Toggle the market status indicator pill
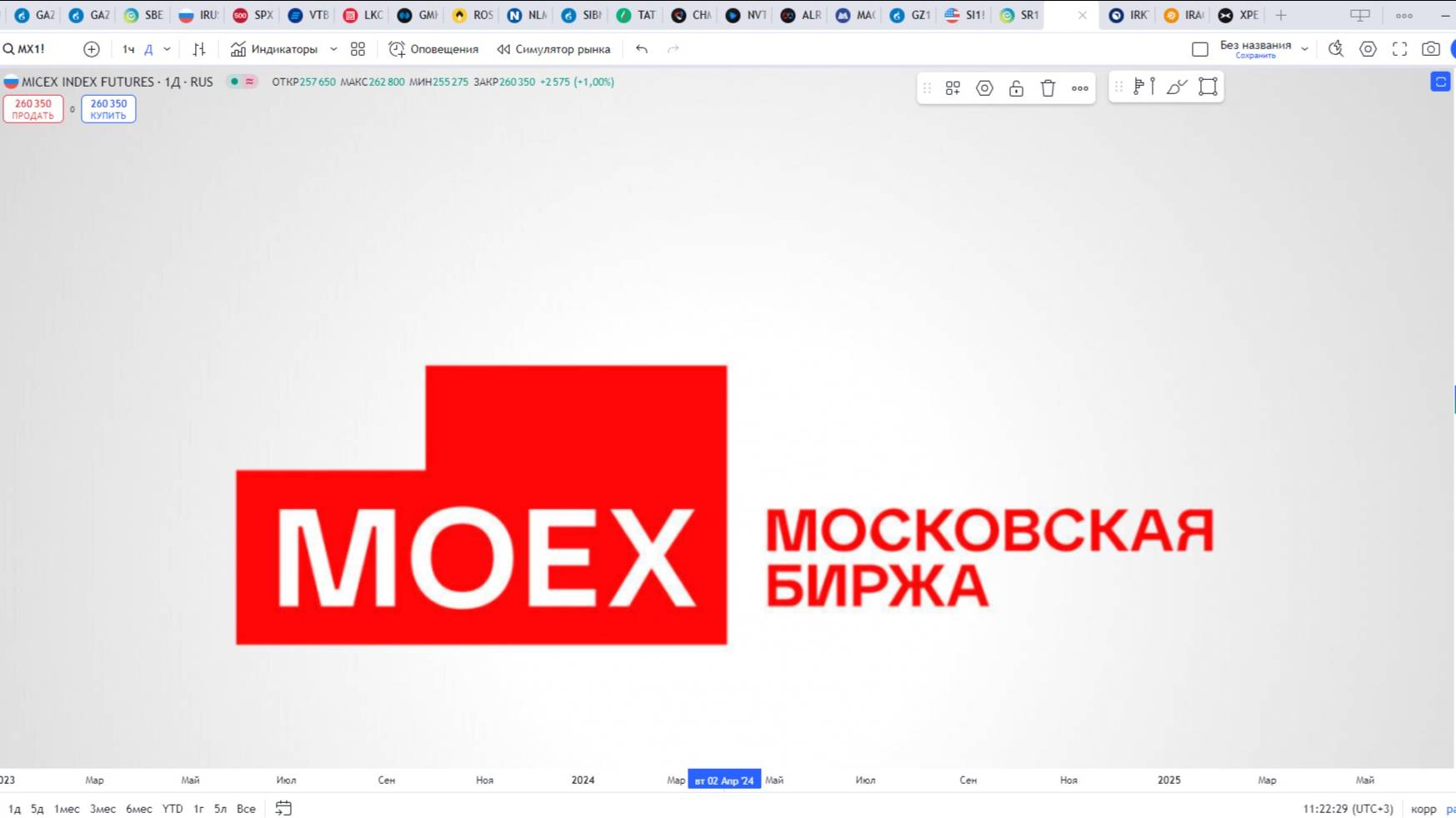1456x818 pixels. click(x=243, y=82)
